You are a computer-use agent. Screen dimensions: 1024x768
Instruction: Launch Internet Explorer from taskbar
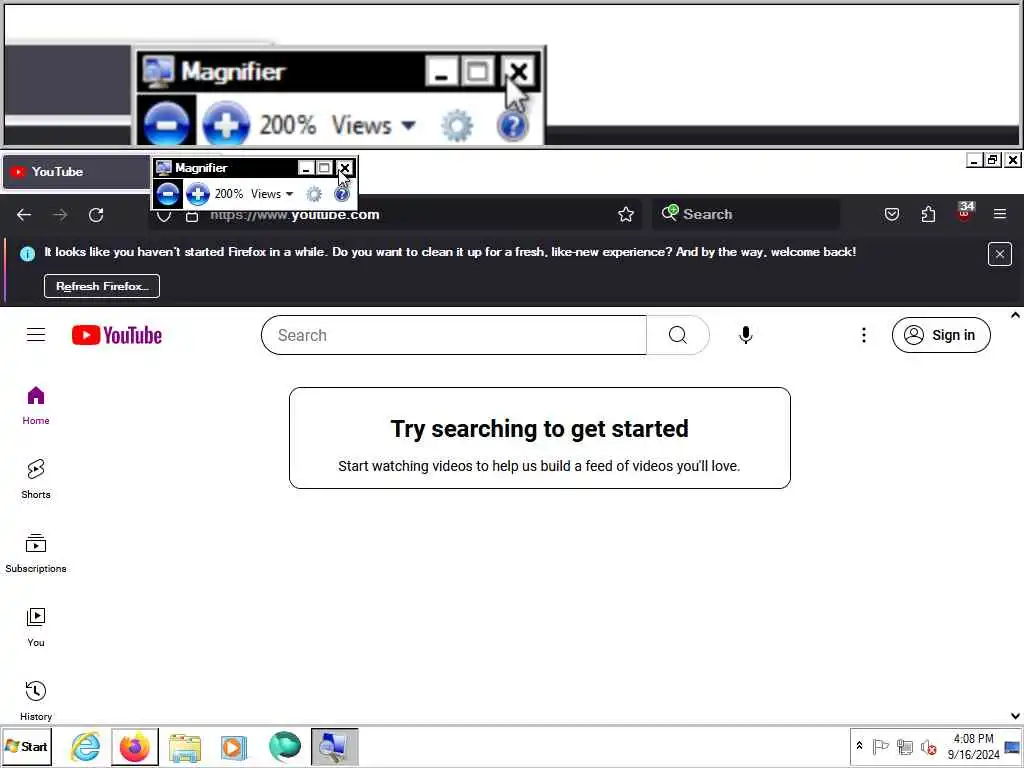(86, 746)
